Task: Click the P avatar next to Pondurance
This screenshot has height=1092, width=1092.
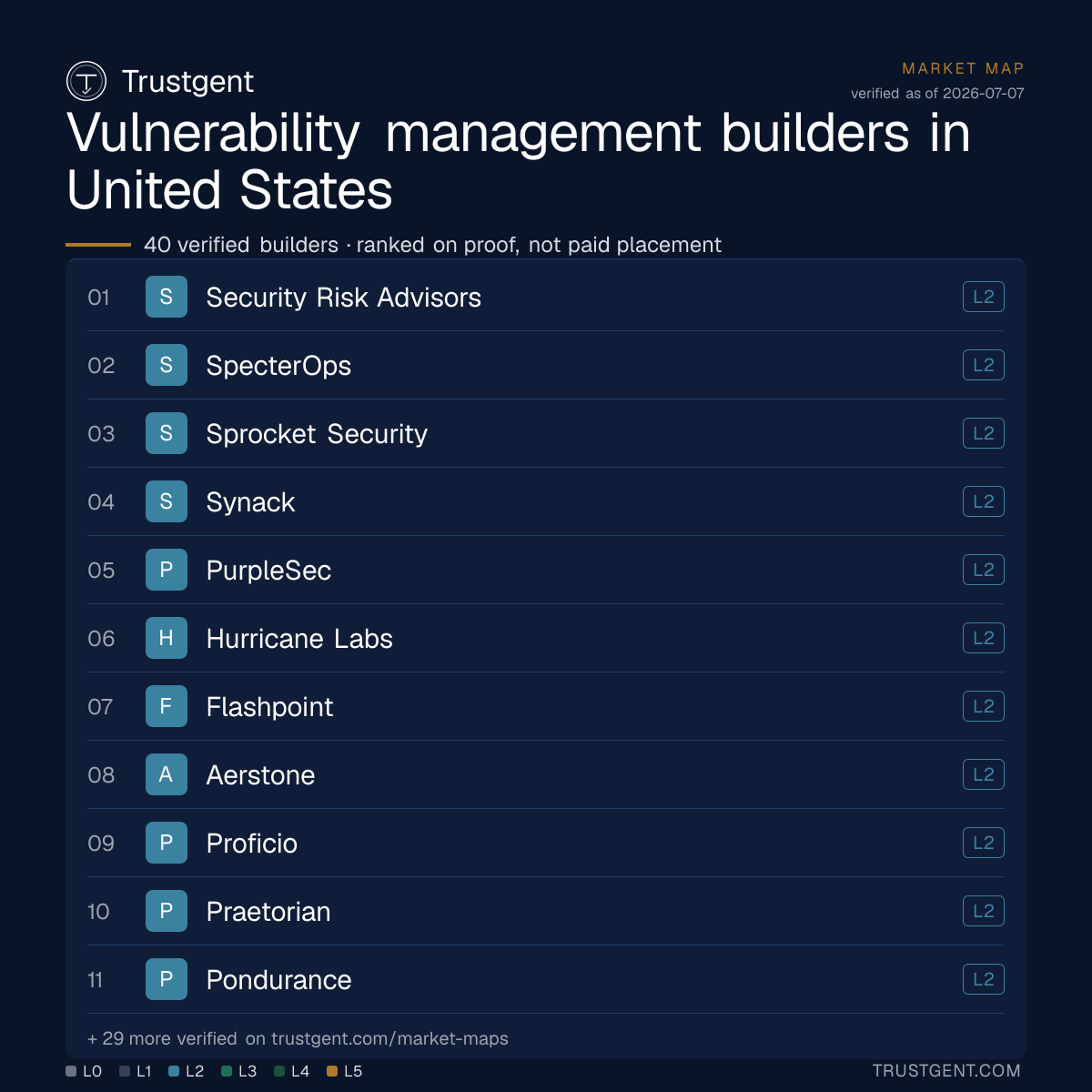Action: pos(167,979)
